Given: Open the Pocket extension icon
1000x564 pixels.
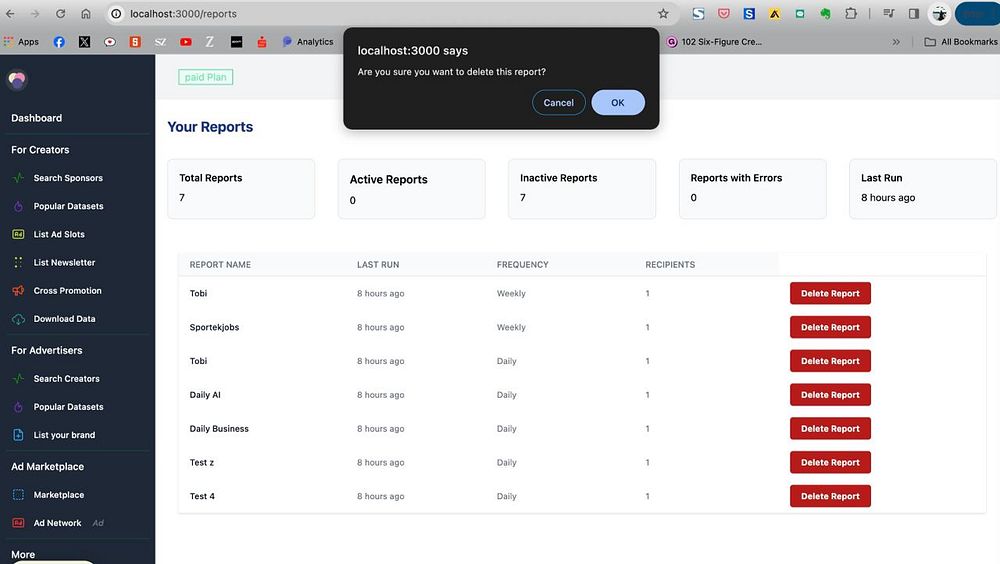Looking at the screenshot, I should point(723,13).
